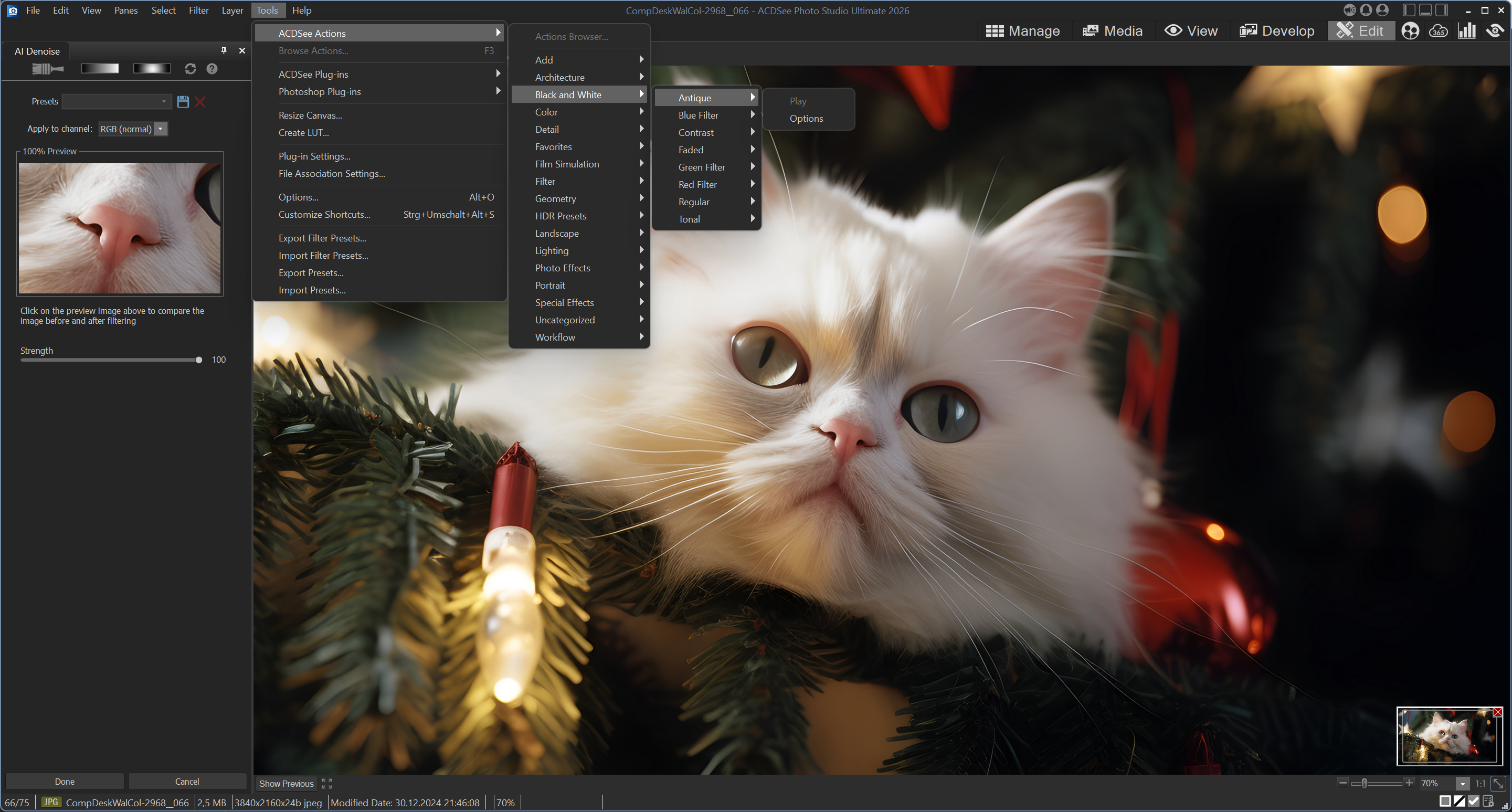
Task: Click the save preset floppy disk icon
Action: click(x=183, y=102)
